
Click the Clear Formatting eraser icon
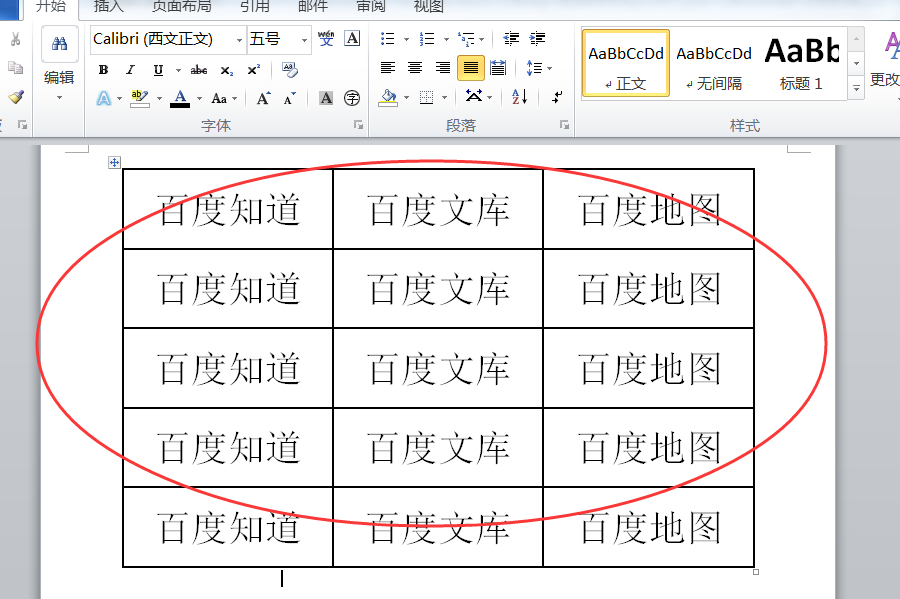[290, 69]
